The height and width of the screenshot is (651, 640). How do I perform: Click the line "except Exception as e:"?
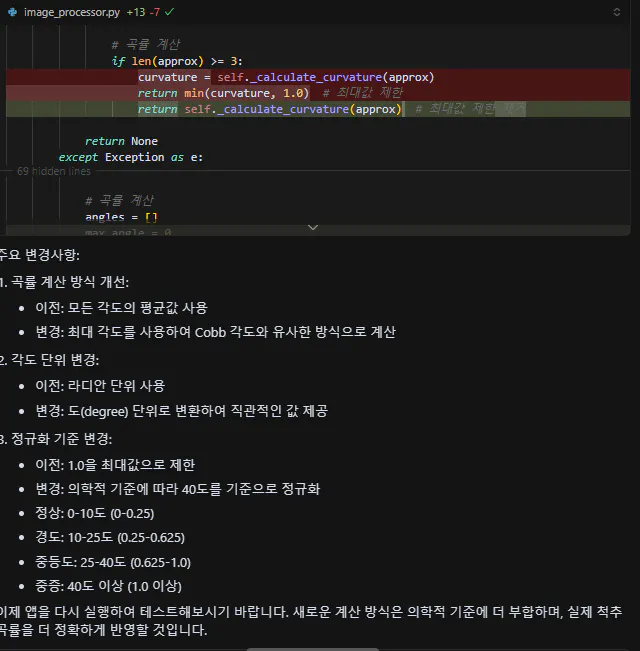[x=131, y=157]
